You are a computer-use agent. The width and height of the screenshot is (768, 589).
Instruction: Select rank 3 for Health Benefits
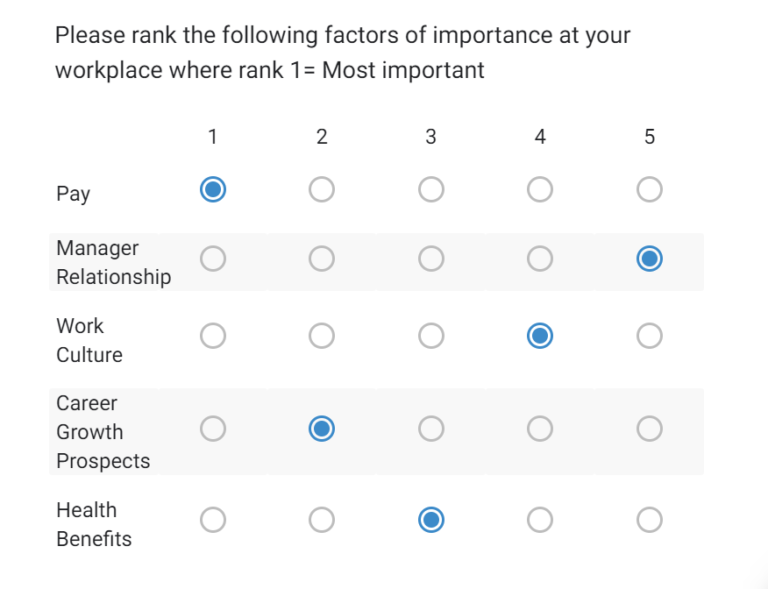[x=431, y=520]
